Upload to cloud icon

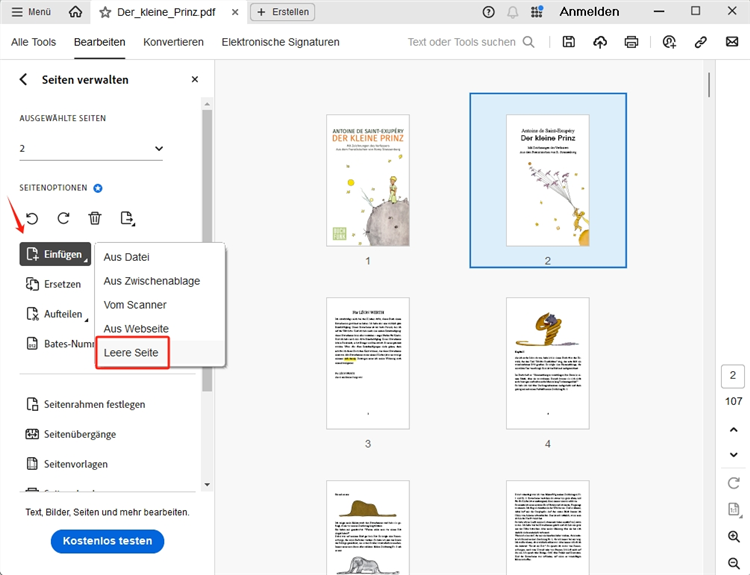pyautogui.click(x=600, y=42)
